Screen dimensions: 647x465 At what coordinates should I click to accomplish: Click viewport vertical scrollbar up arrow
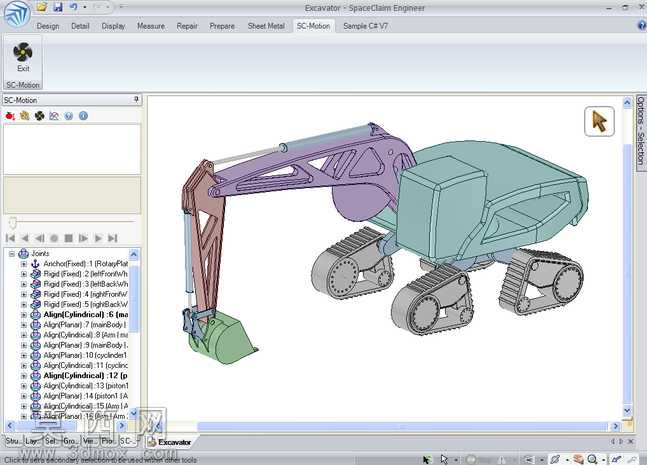[627, 102]
